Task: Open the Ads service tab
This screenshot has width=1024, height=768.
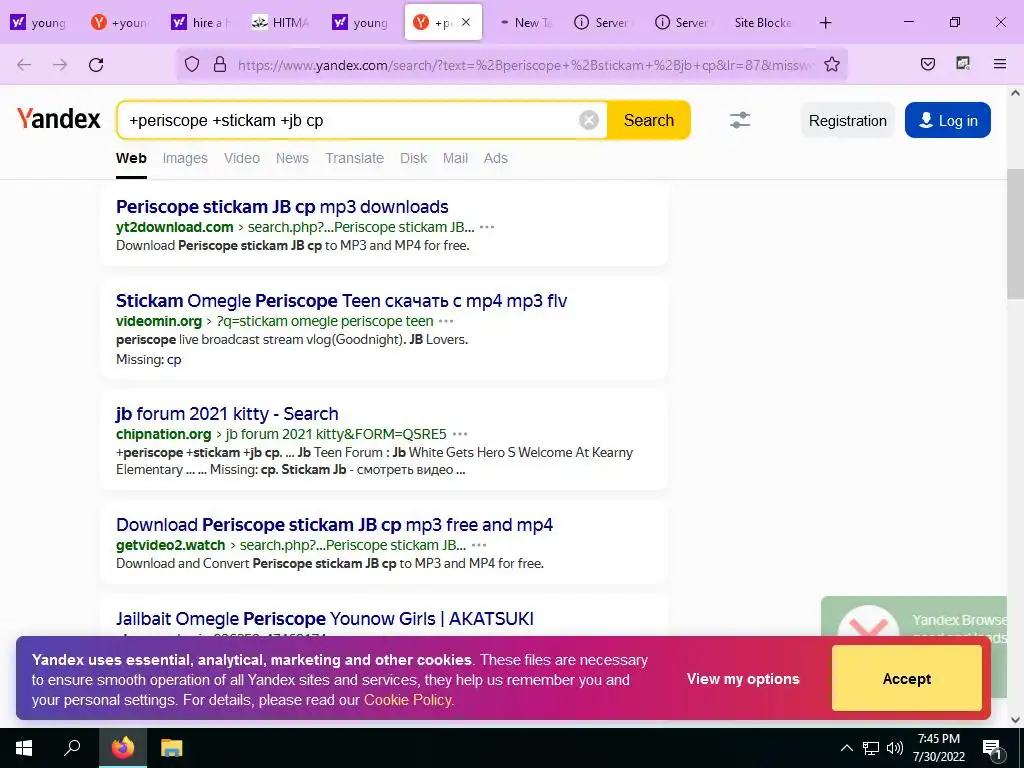Action: coord(496,158)
